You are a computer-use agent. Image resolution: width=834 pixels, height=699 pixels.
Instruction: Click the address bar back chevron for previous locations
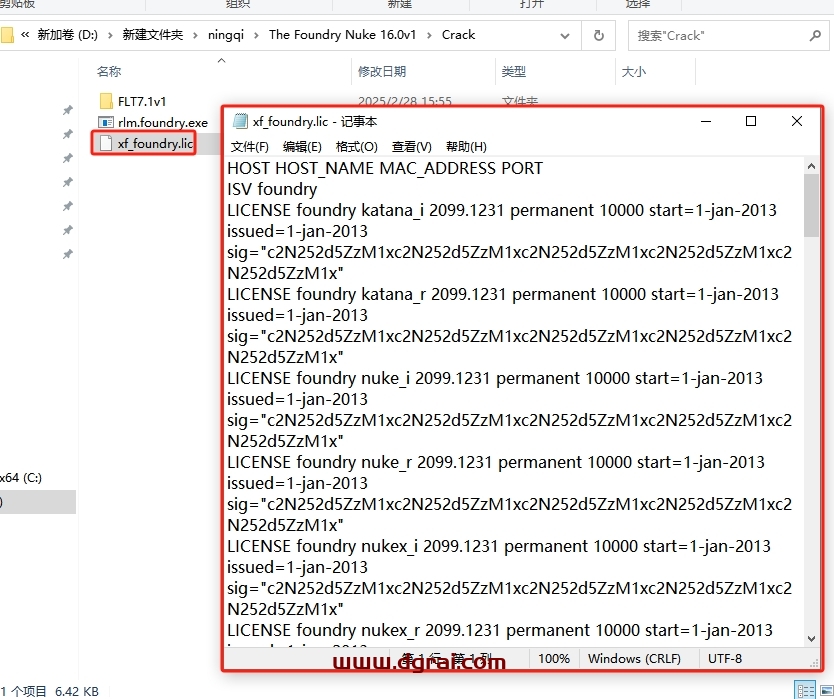tap(25, 35)
